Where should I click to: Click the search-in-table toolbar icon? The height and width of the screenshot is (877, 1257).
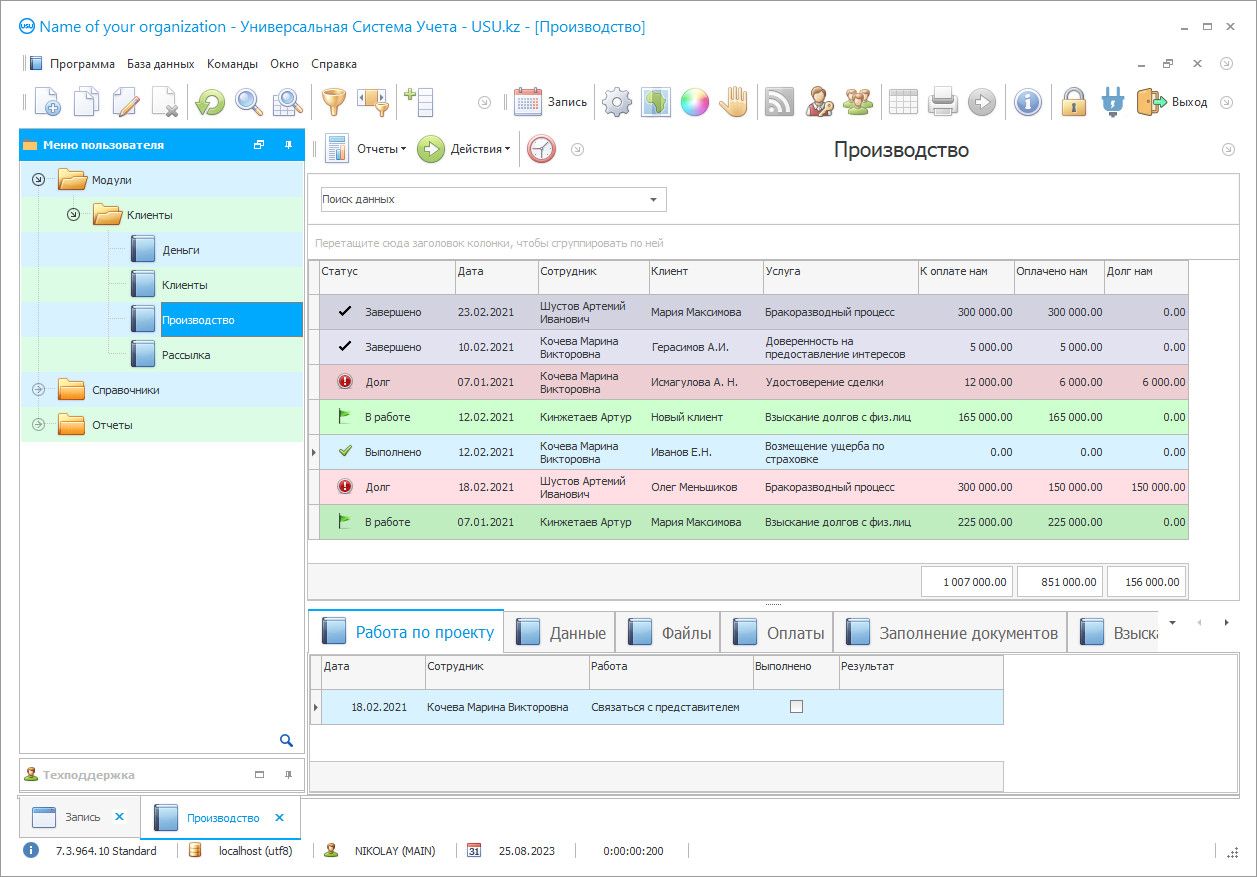coord(288,102)
